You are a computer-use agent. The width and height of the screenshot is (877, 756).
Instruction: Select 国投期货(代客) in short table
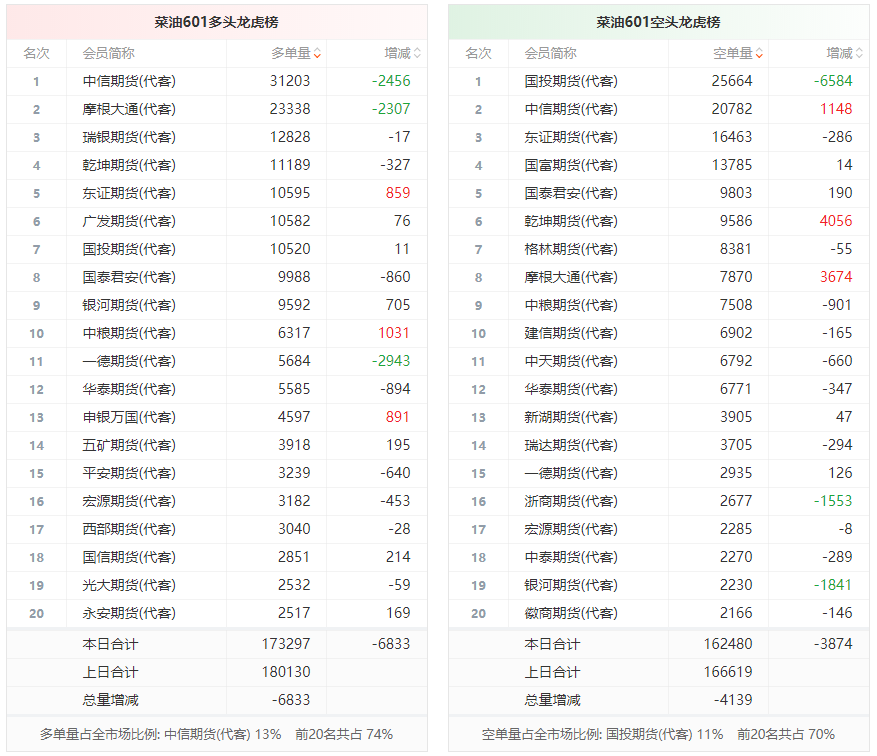coord(571,81)
